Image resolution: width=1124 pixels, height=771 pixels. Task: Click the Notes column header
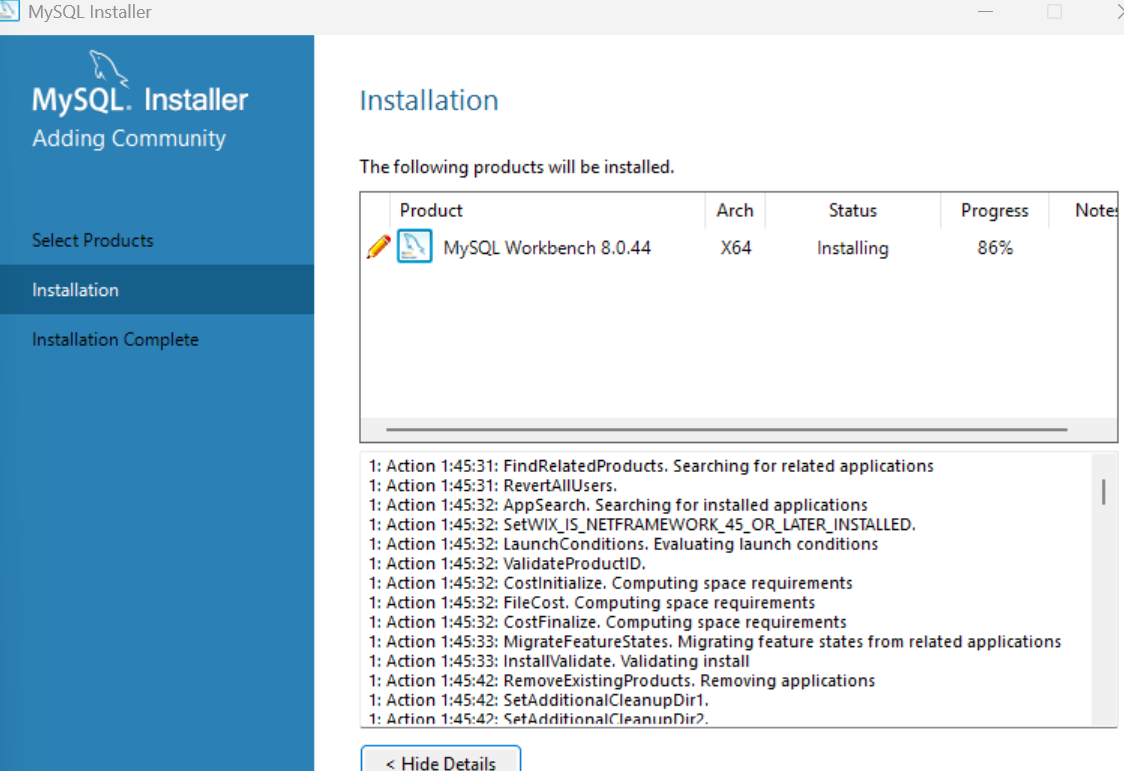(1083, 211)
